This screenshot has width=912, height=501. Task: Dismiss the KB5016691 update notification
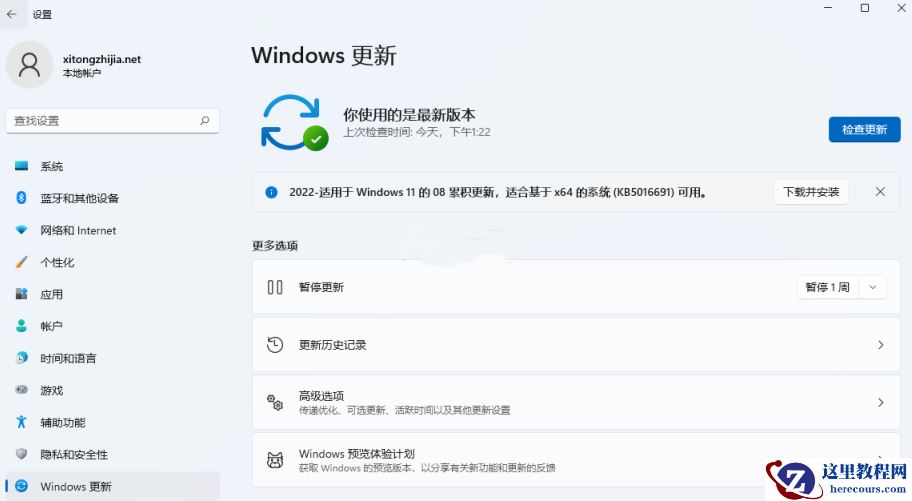(x=880, y=191)
